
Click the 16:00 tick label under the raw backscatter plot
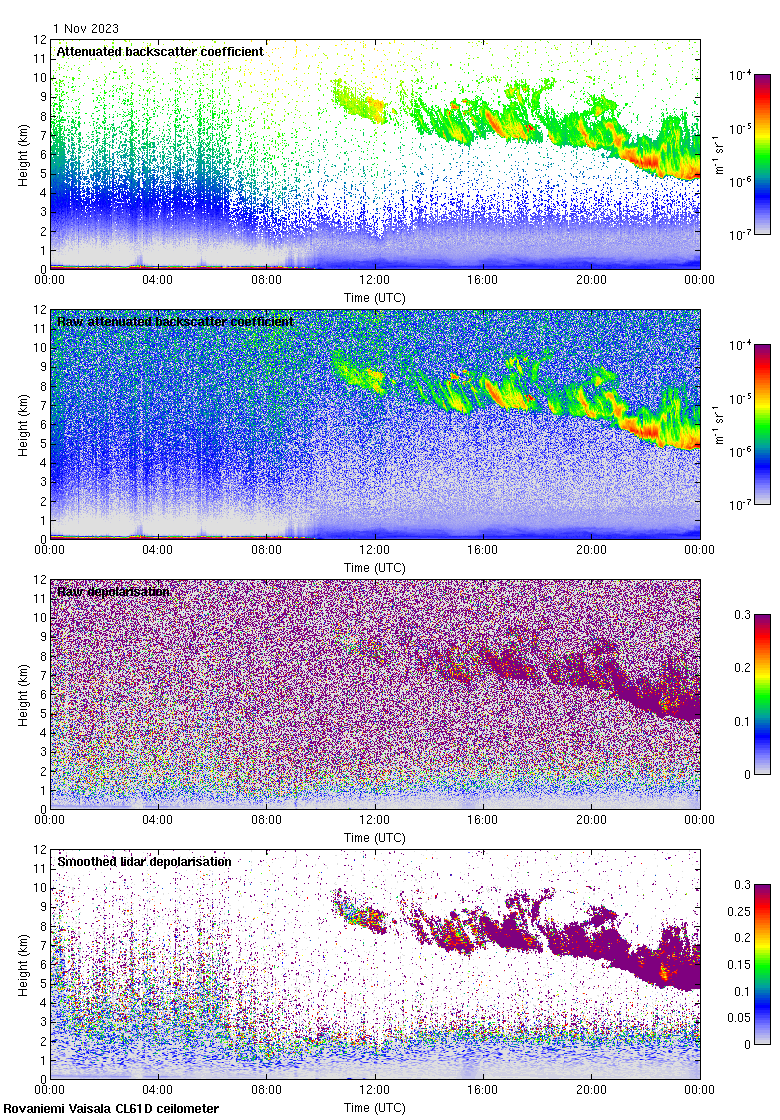(483, 550)
